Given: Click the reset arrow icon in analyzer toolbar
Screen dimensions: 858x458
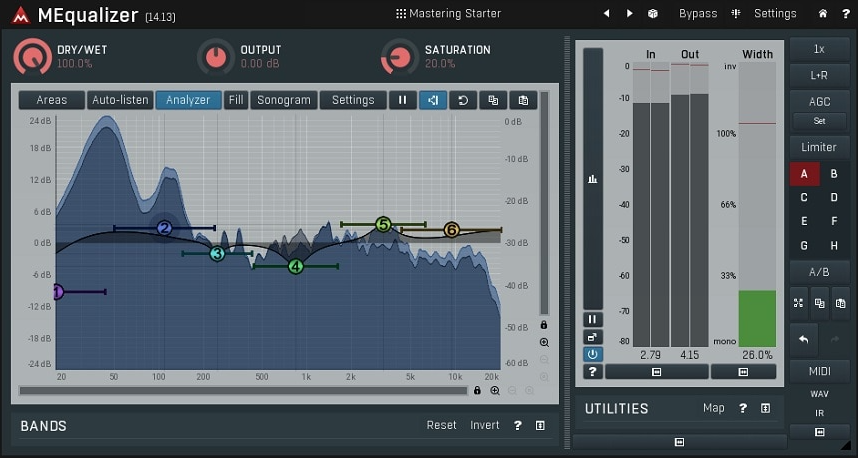Looking at the screenshot, I should click(x=463, y=100).
